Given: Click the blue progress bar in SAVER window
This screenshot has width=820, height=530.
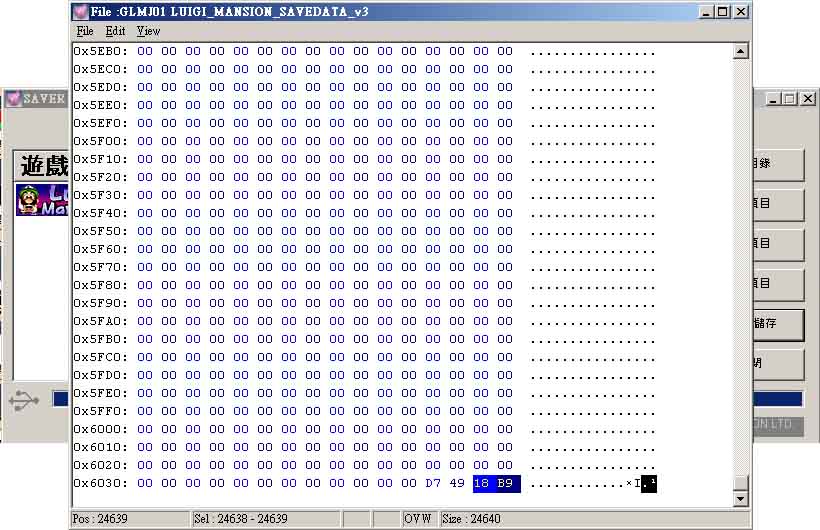Looking at the screenshot, I should [x=777, y=399].
